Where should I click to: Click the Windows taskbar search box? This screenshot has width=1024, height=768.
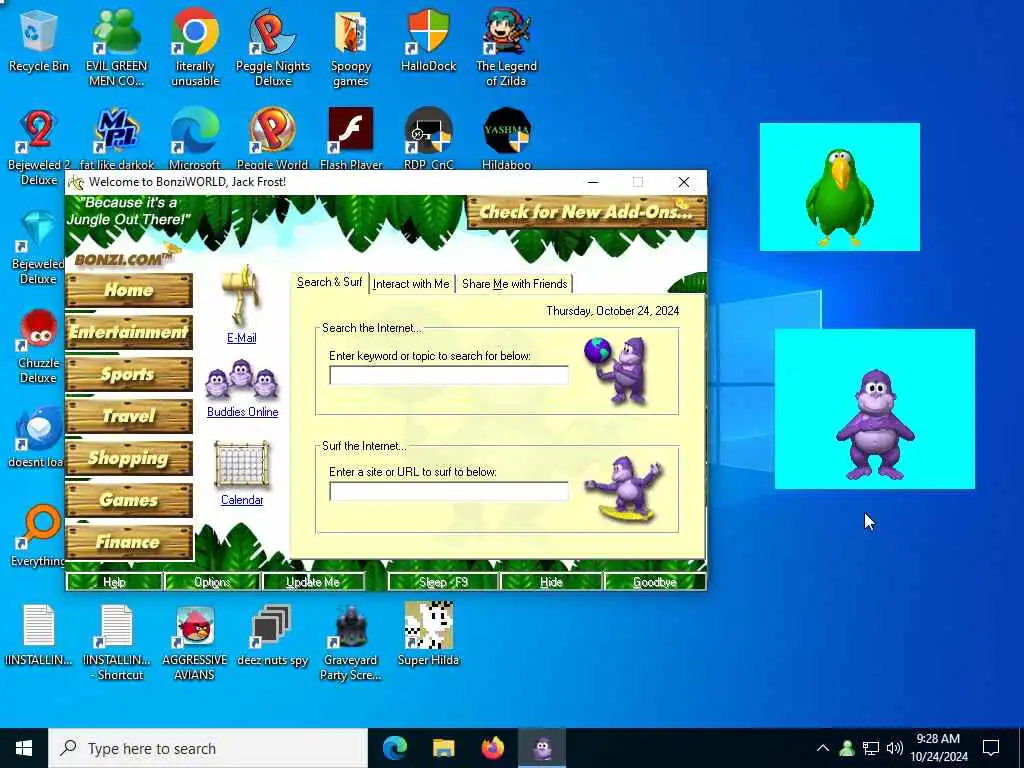(x=208, y=748)
